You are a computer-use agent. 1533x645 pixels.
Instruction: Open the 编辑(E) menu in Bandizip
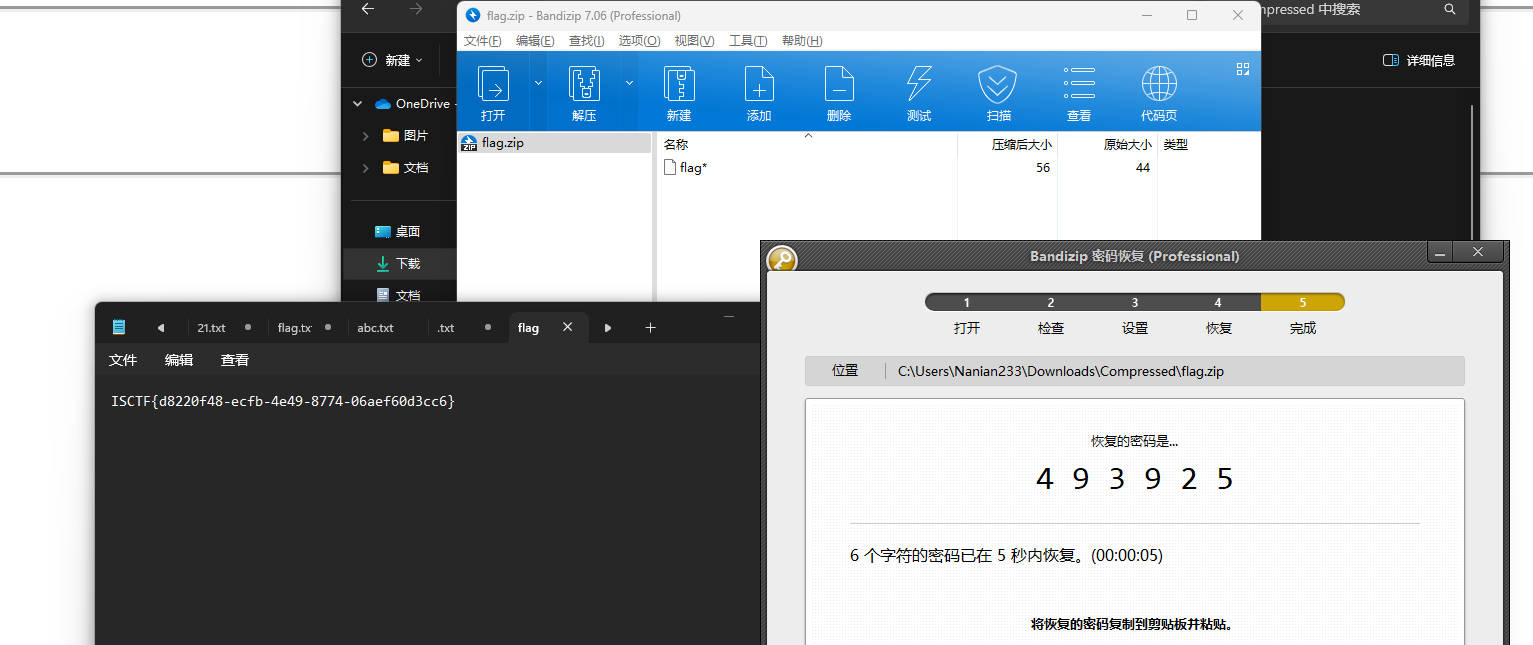coord(535,41)
